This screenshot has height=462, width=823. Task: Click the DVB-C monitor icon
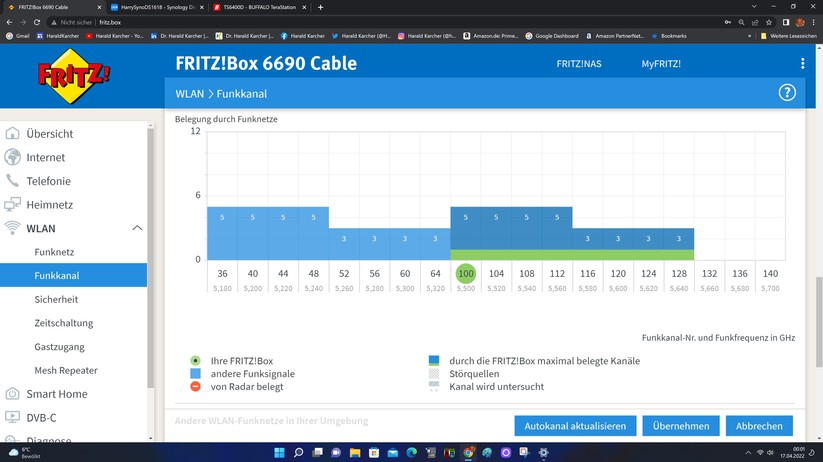[12, 417]
